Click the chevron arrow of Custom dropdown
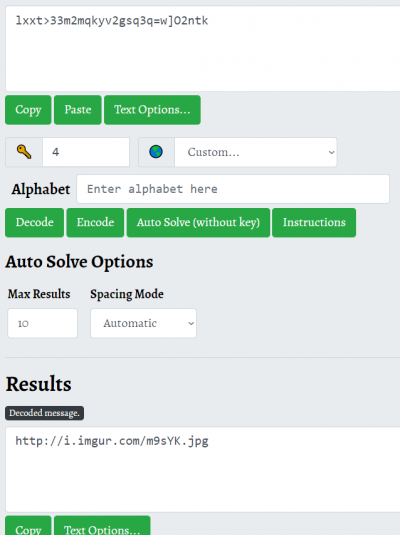Viewport: 400px width, 535px height. coord(331,152)
